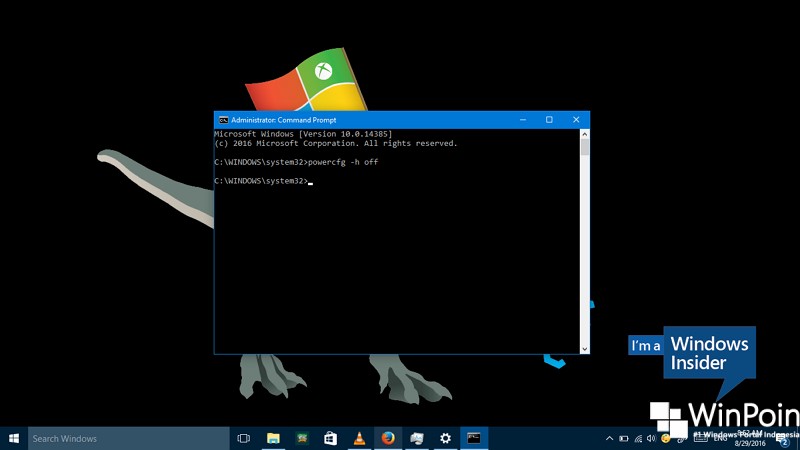Show hidden system tray icons

click(x=609, y=438)
